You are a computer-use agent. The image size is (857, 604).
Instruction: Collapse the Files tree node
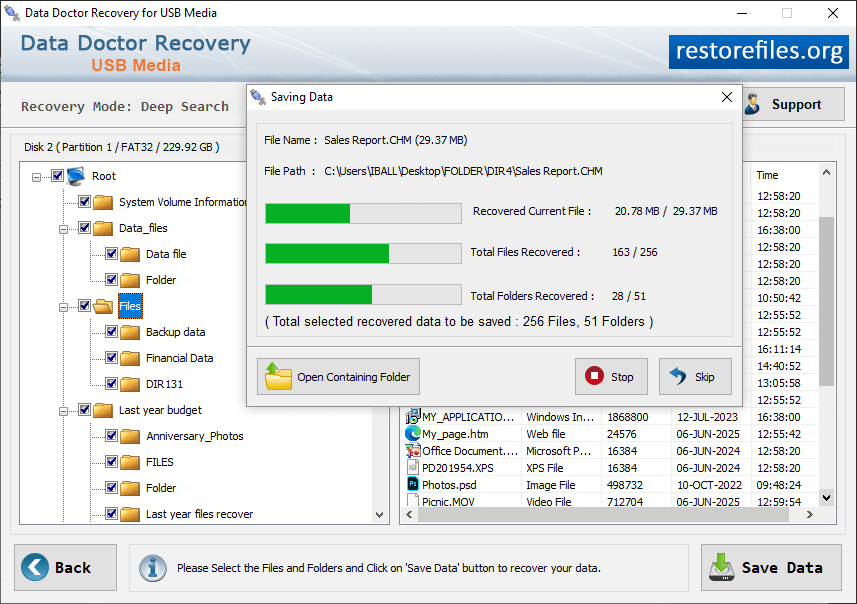pyautogui.click(x=63, y=307)
